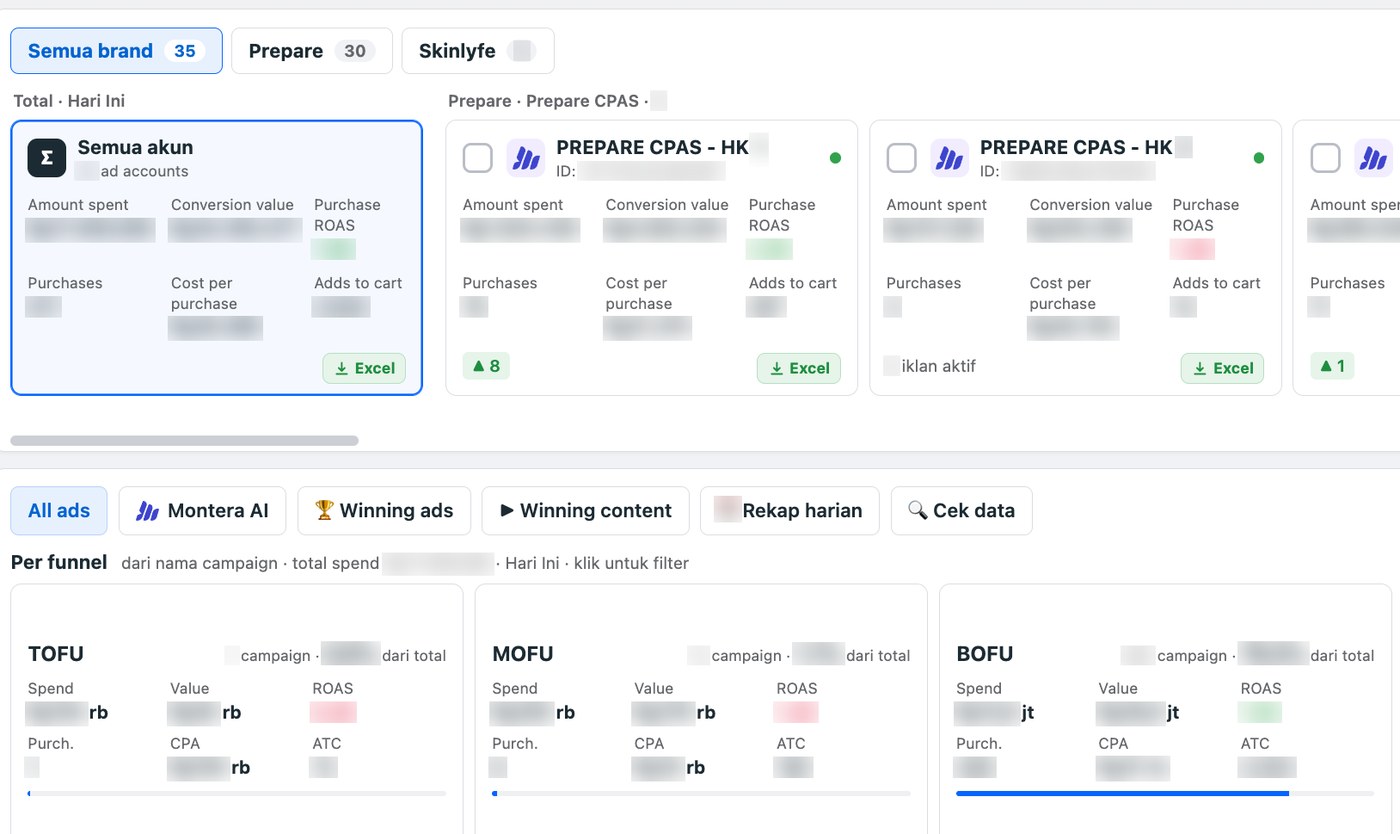Click the sigma icon on Semua akun card
This screenshot has width=1400, height=834.
click(x=47, y=158)
